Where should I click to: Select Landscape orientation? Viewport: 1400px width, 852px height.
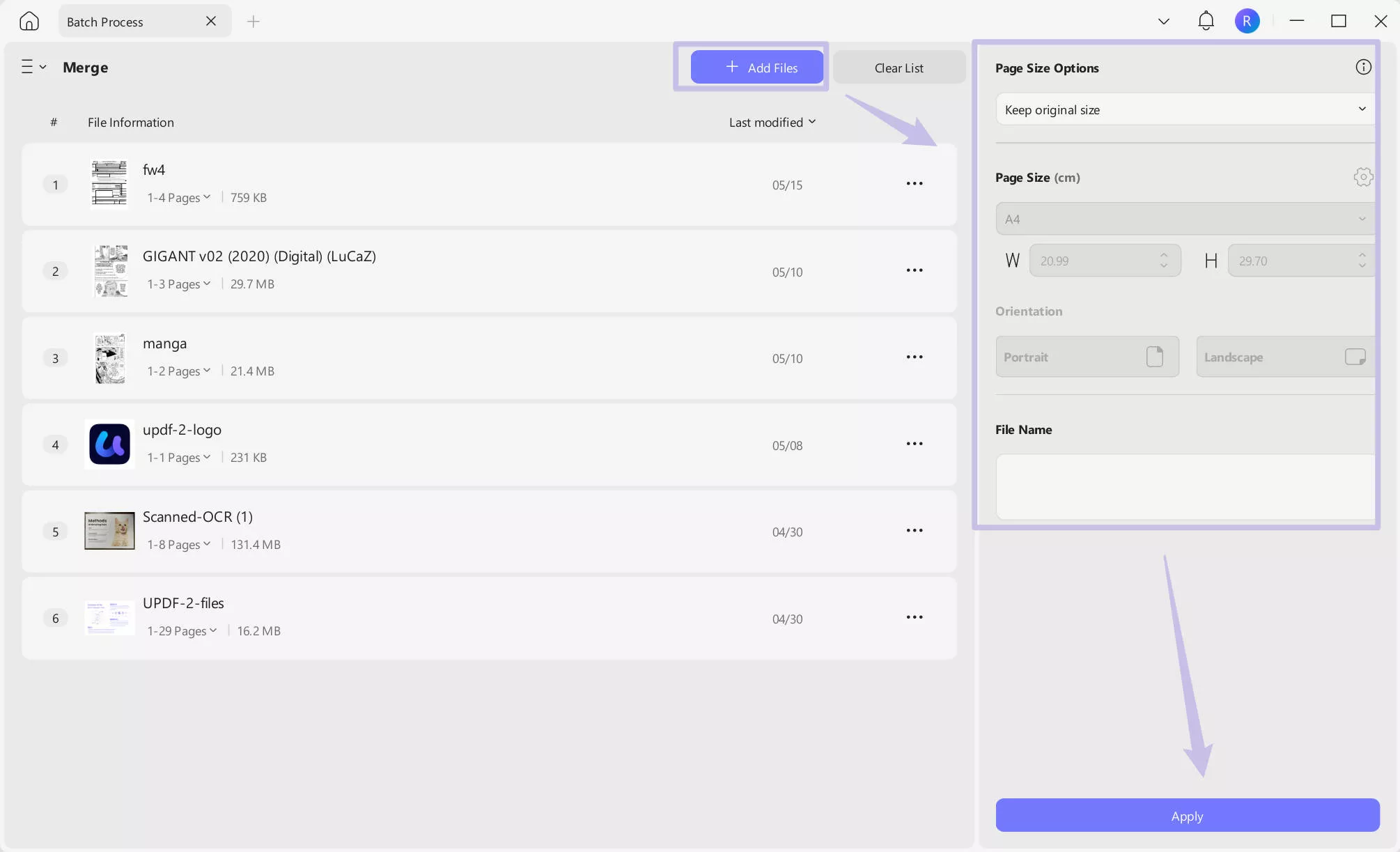pos(1284,357)
